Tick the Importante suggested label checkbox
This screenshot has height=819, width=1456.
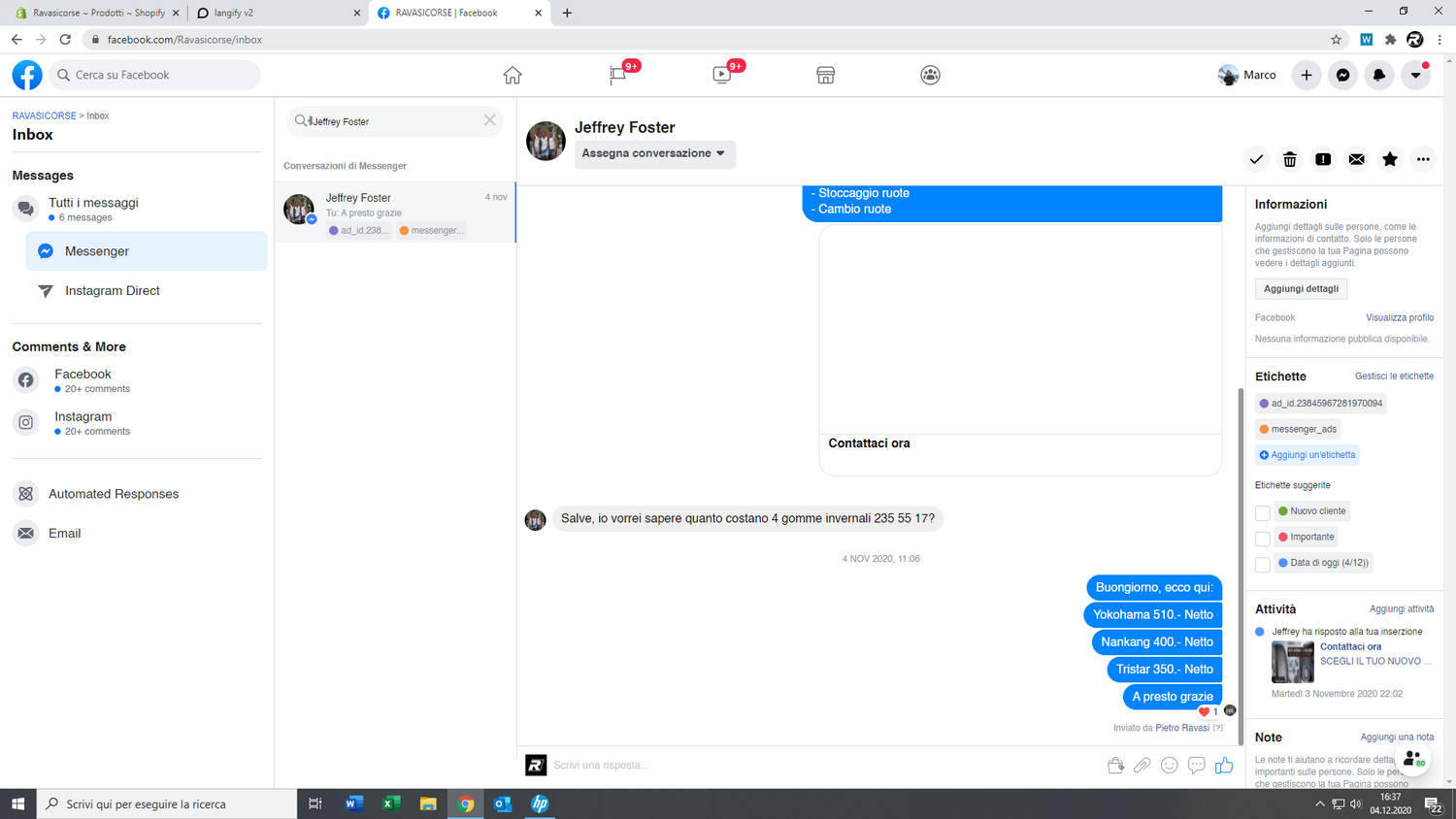coord(1262,539)
